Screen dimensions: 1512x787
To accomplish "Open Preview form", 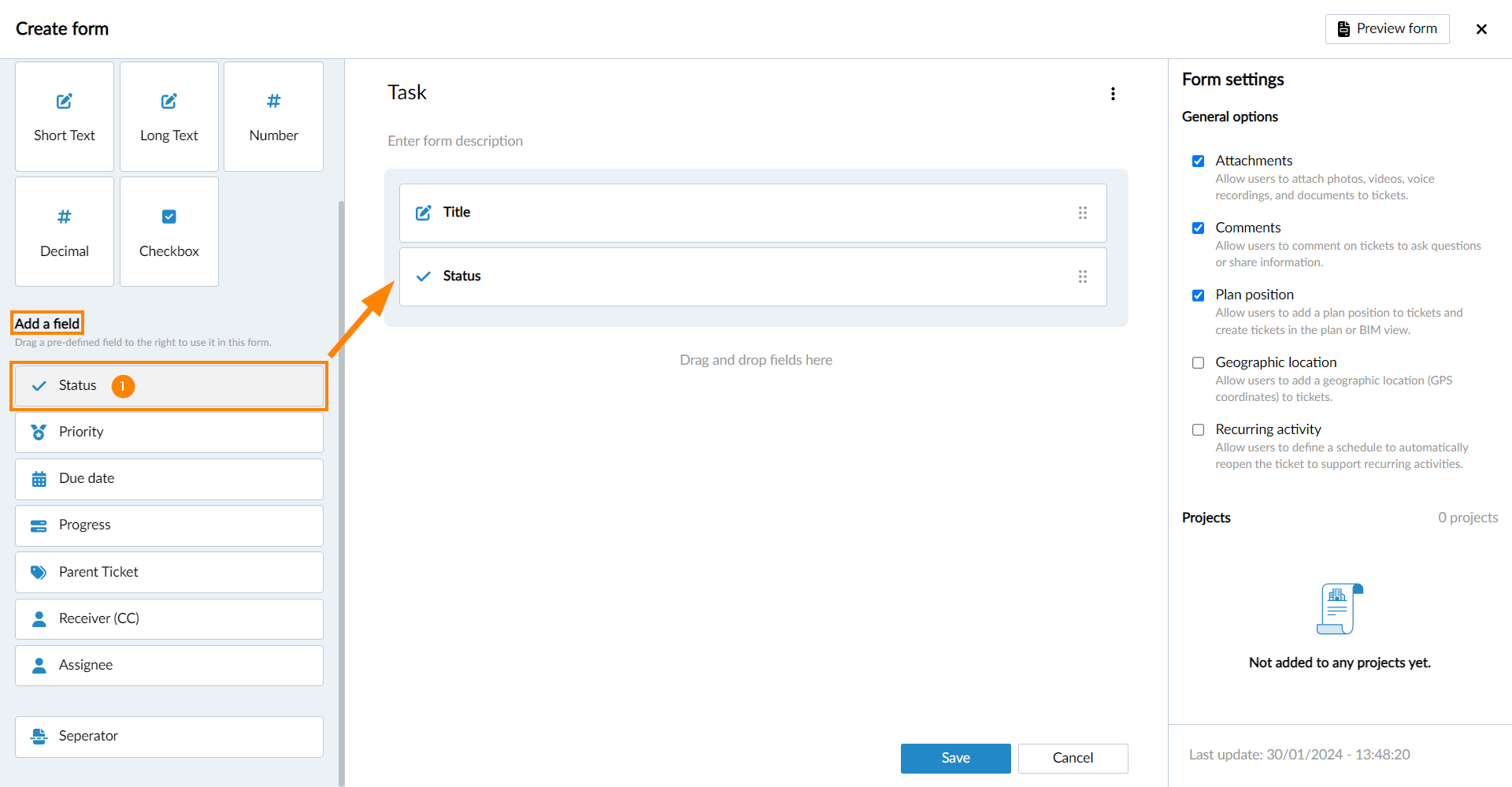I will 1387,29.
